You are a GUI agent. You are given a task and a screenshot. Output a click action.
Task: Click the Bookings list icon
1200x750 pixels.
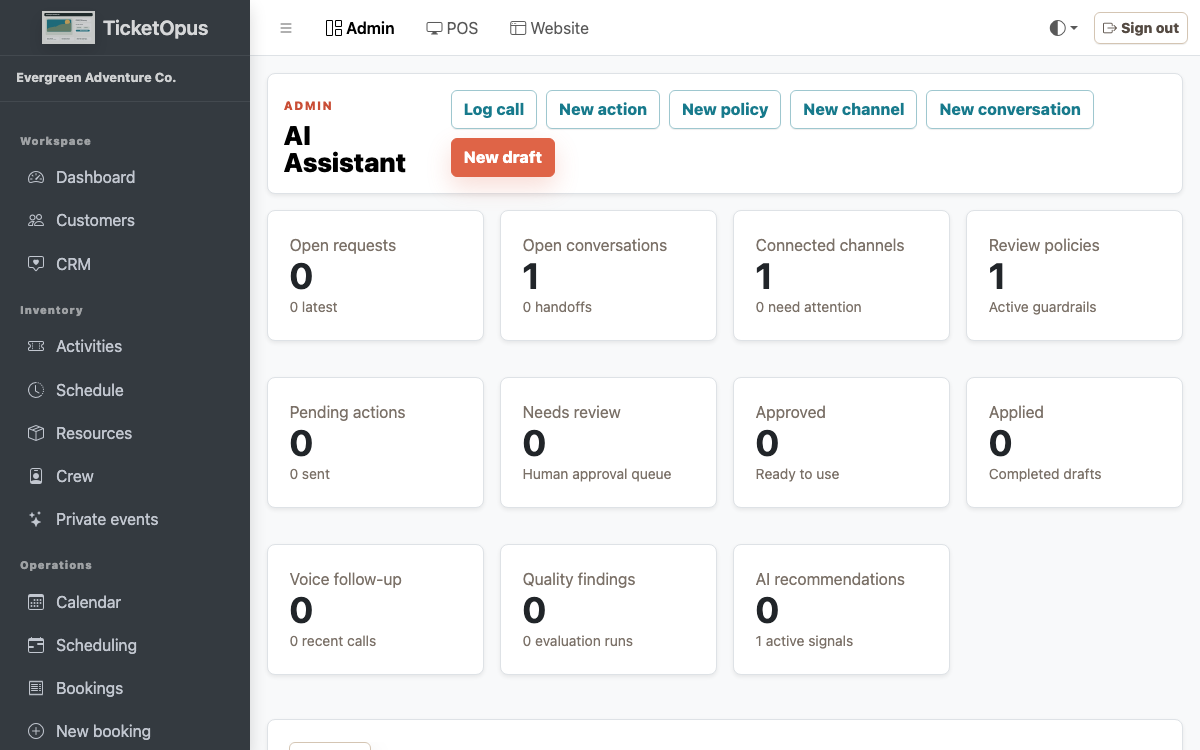pyautogui.click(x=36, y=689)
